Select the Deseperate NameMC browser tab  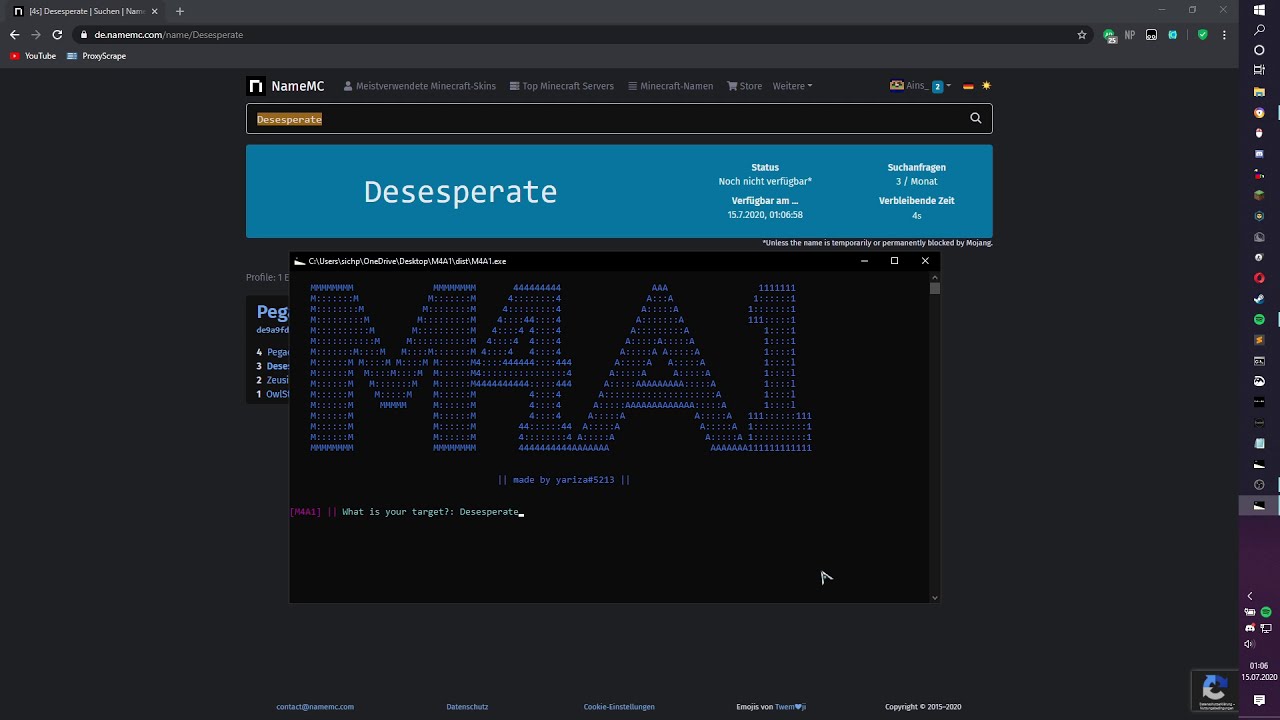tap(87, 11)
